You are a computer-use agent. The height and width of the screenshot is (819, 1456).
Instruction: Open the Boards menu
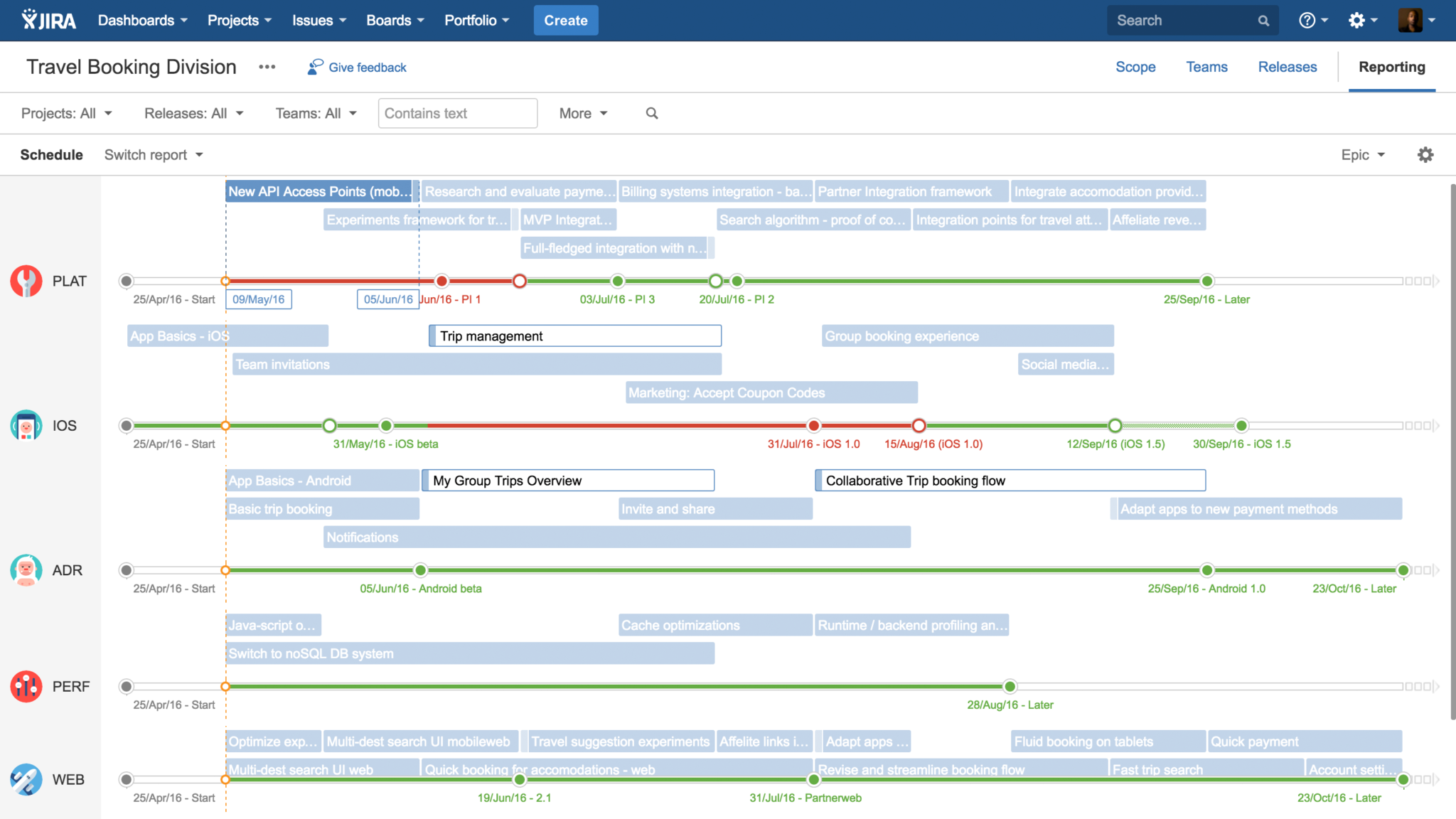point(395,21)
